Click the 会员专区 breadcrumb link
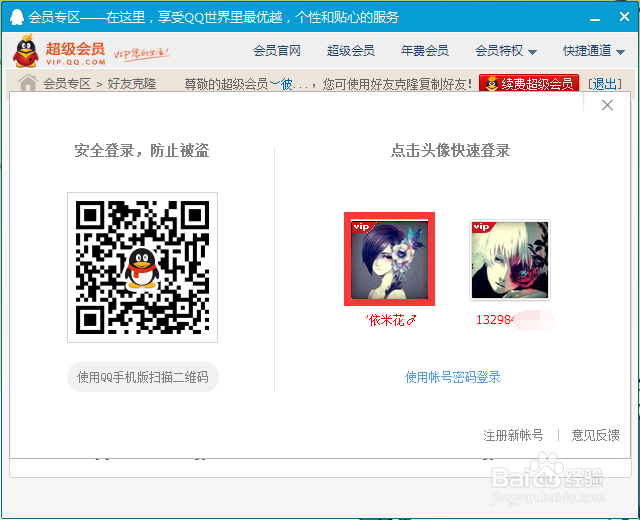 point(67,84)
